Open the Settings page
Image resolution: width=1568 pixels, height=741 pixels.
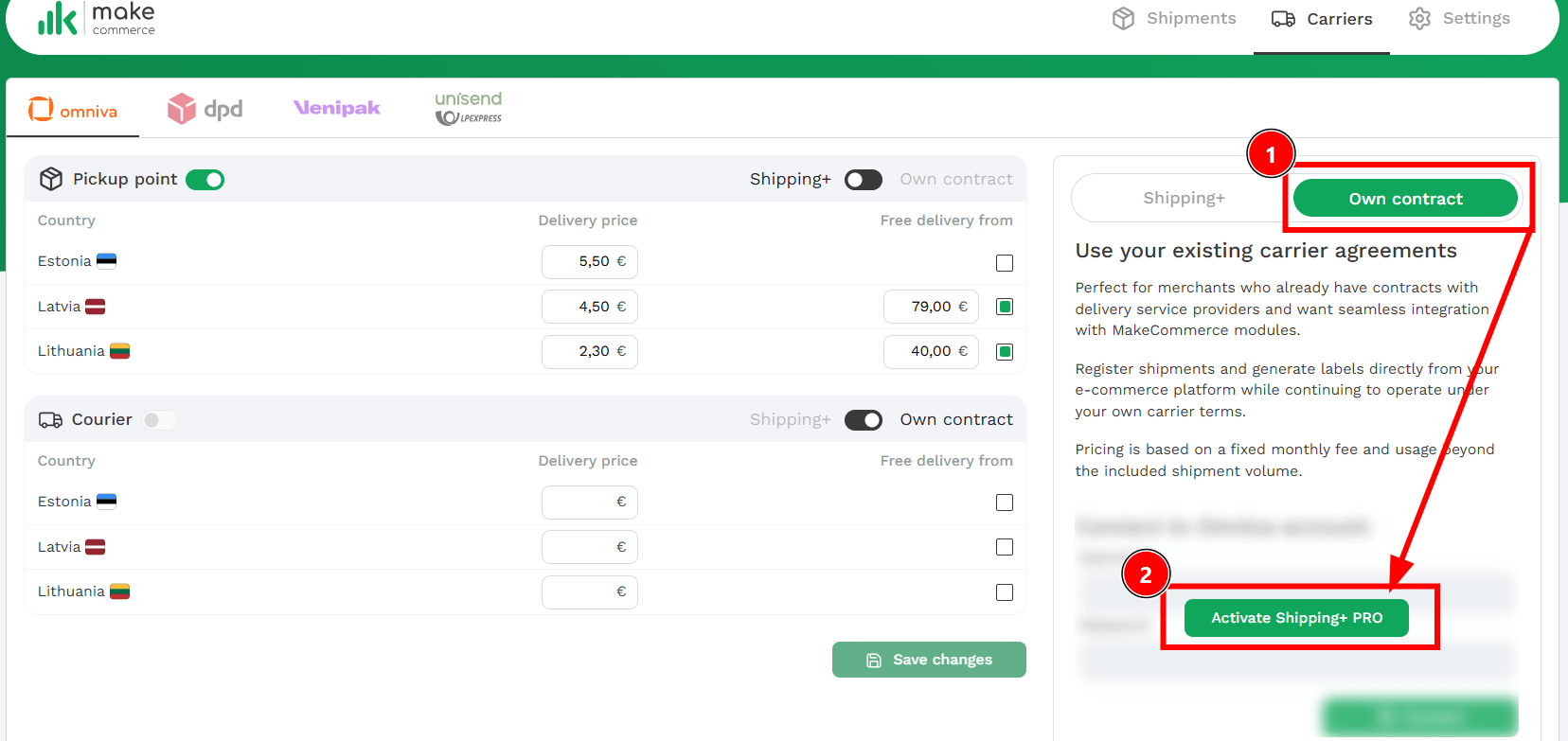coord(1459,19)
